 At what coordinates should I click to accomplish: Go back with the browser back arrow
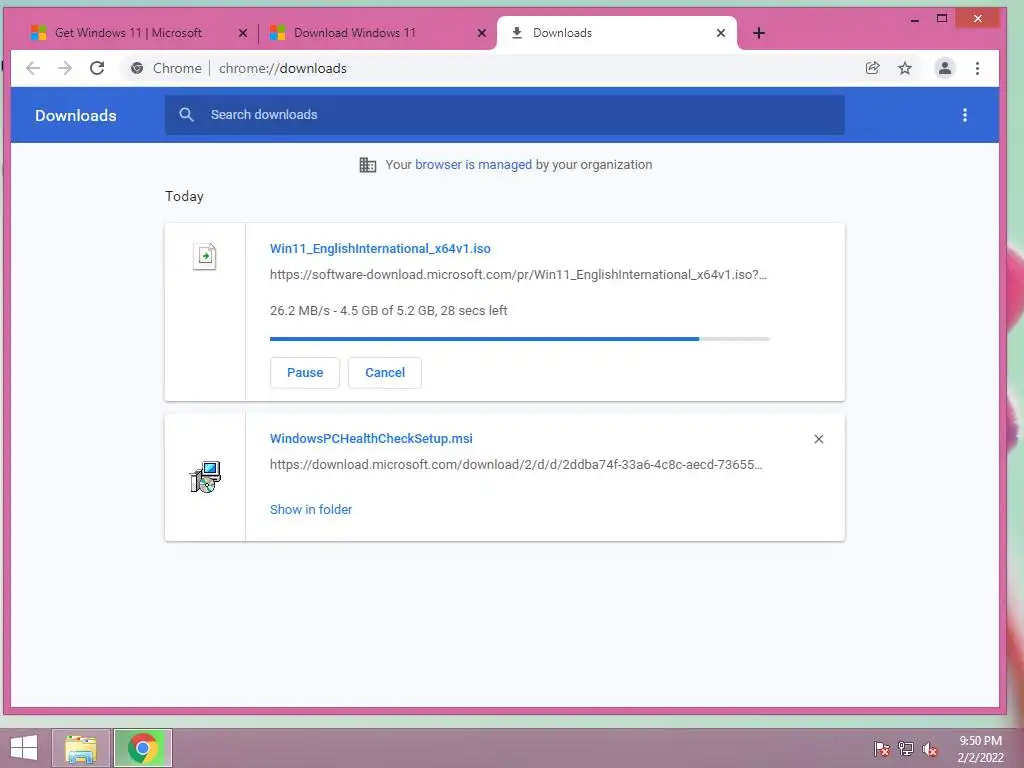(33, 68)
